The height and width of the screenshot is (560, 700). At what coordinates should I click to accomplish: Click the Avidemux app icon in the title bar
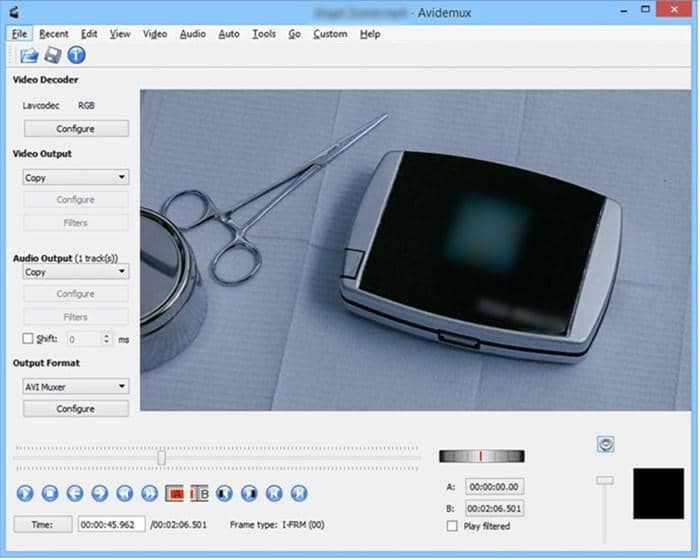[14, 11]
